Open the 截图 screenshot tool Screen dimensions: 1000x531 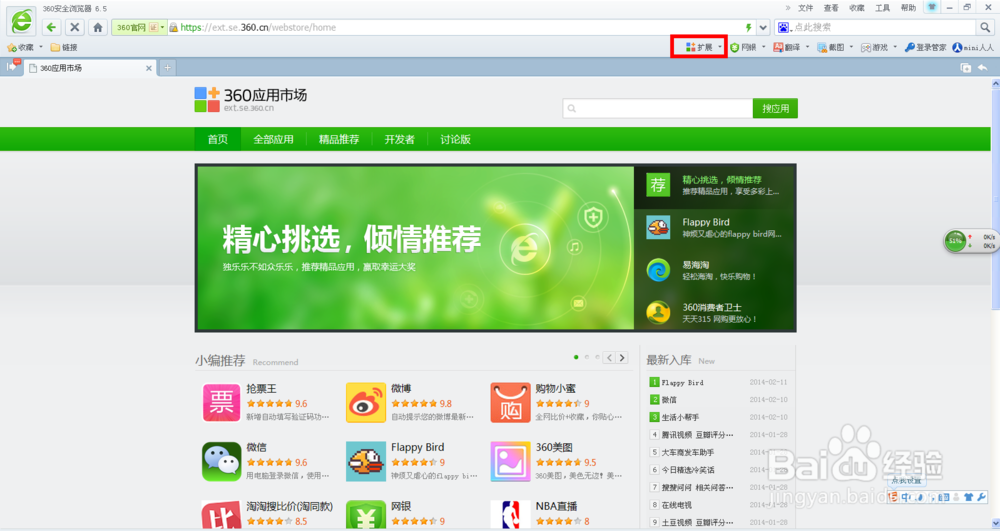(x=831, y=47)
